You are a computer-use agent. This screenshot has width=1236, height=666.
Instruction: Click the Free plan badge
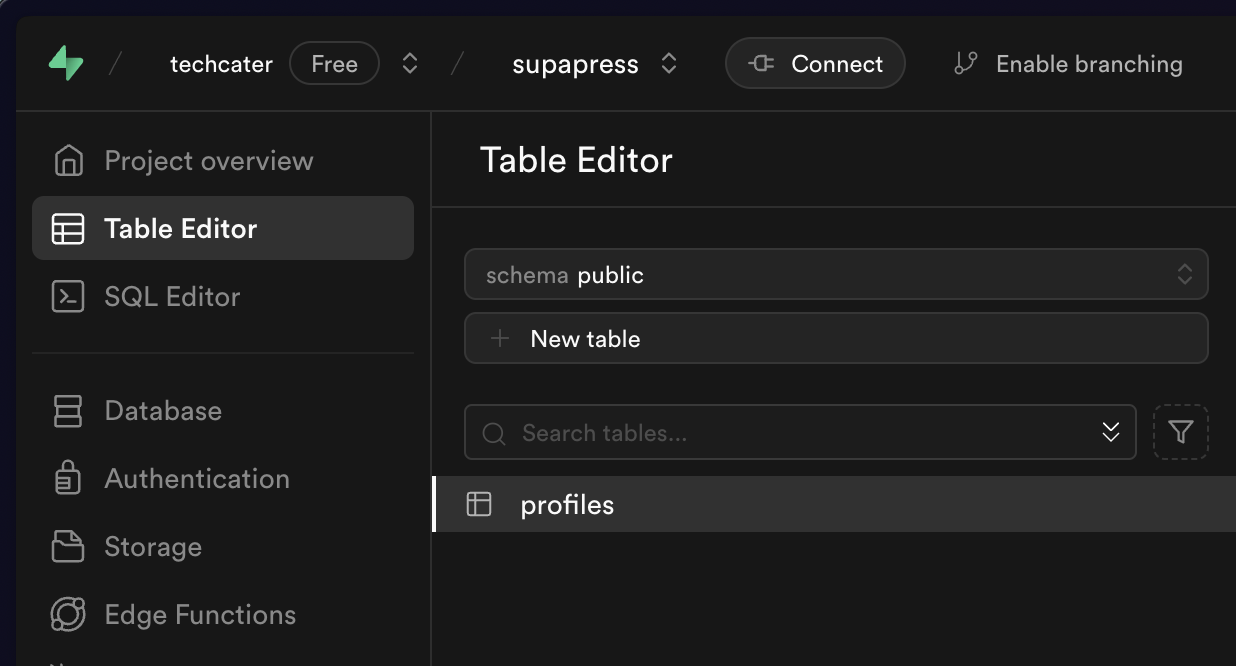[334, 62]
